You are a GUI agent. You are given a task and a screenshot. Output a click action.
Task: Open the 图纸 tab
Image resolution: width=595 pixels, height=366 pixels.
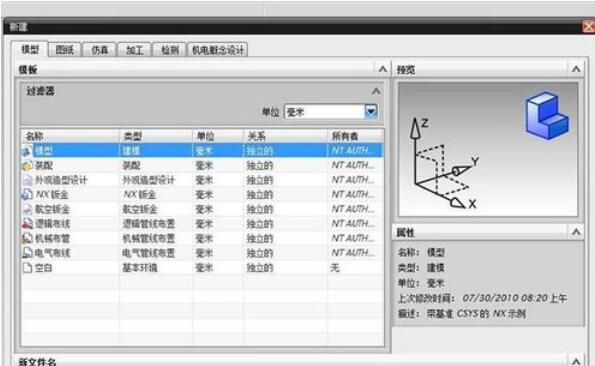click(x=64, y=50)
